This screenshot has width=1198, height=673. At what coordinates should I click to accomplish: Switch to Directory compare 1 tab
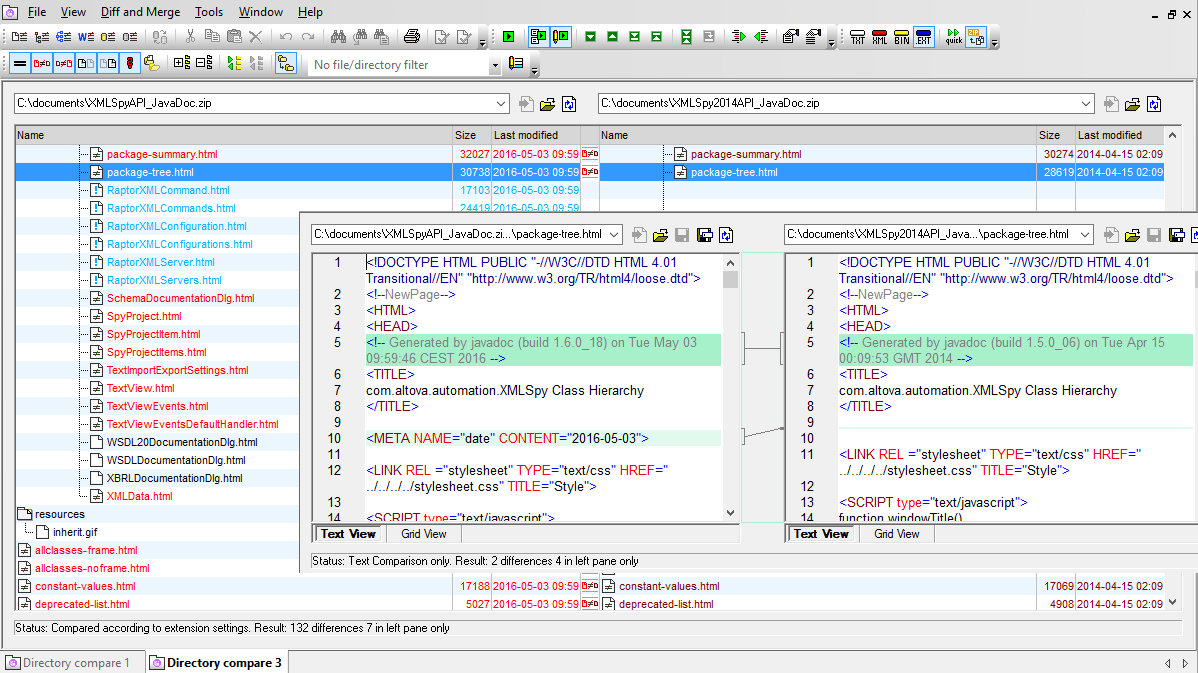pos(73,662)
